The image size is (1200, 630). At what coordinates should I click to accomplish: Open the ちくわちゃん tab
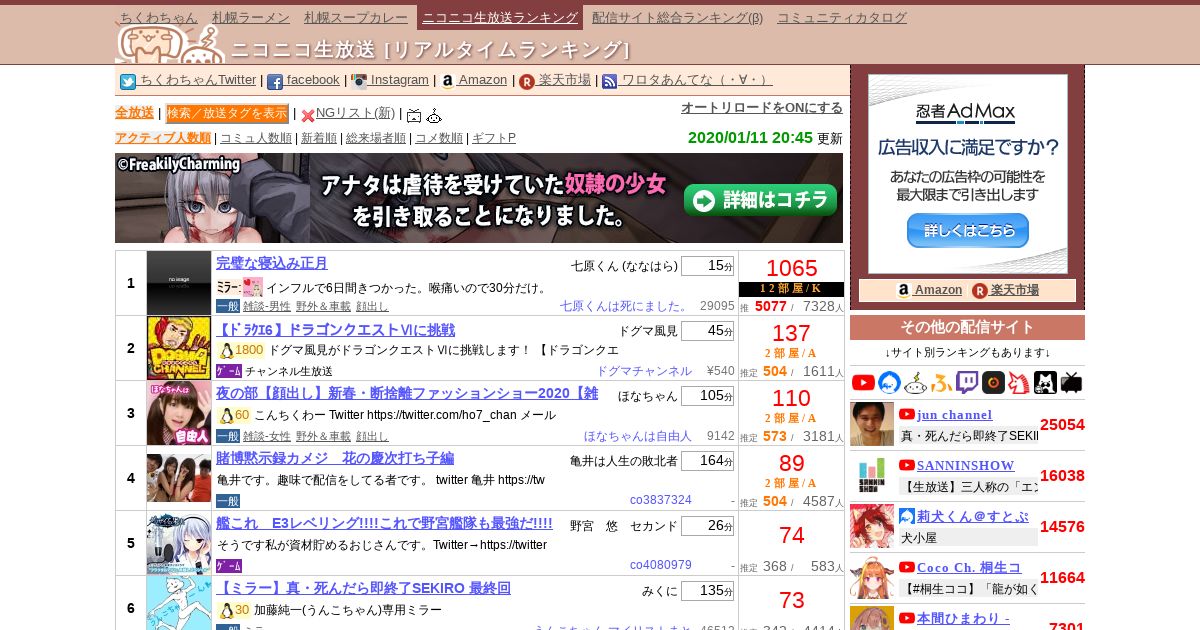tap(159, 17)
